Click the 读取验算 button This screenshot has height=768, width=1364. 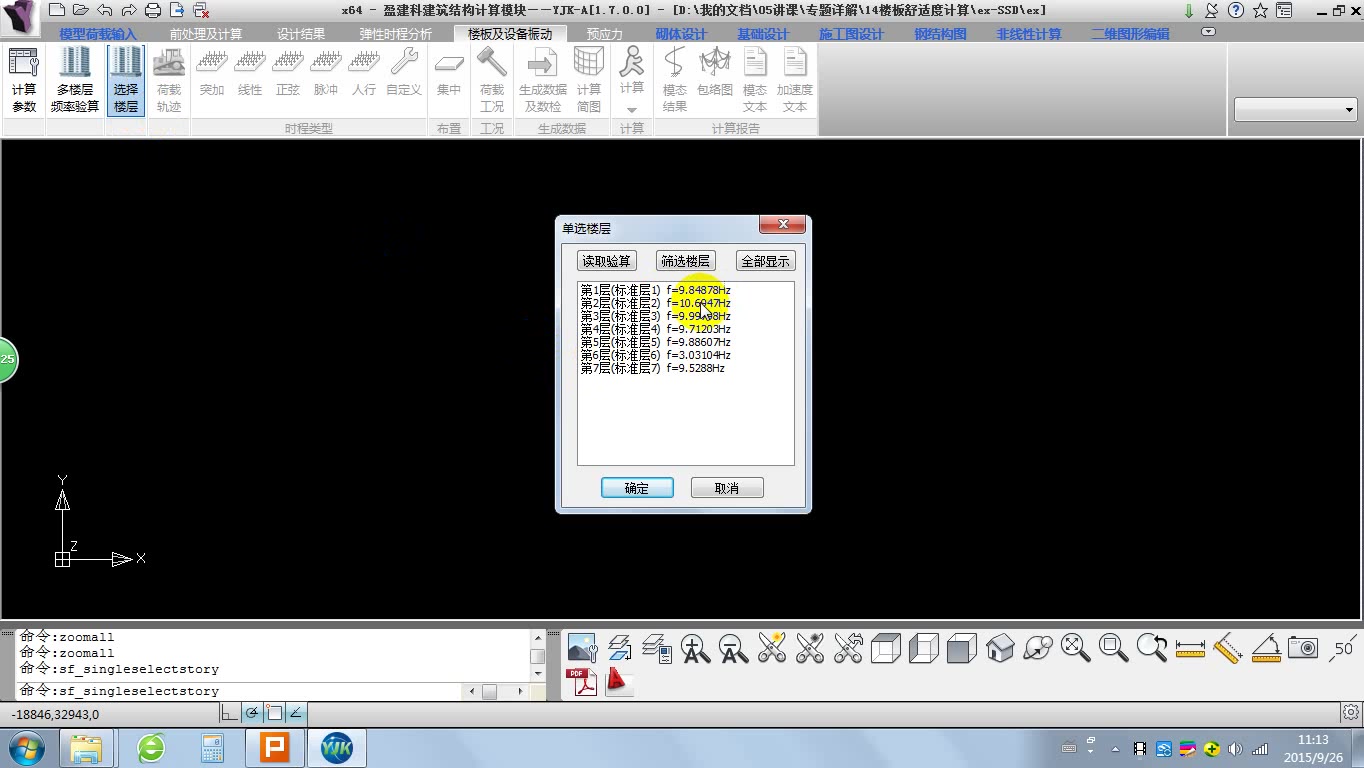(607, 261)
